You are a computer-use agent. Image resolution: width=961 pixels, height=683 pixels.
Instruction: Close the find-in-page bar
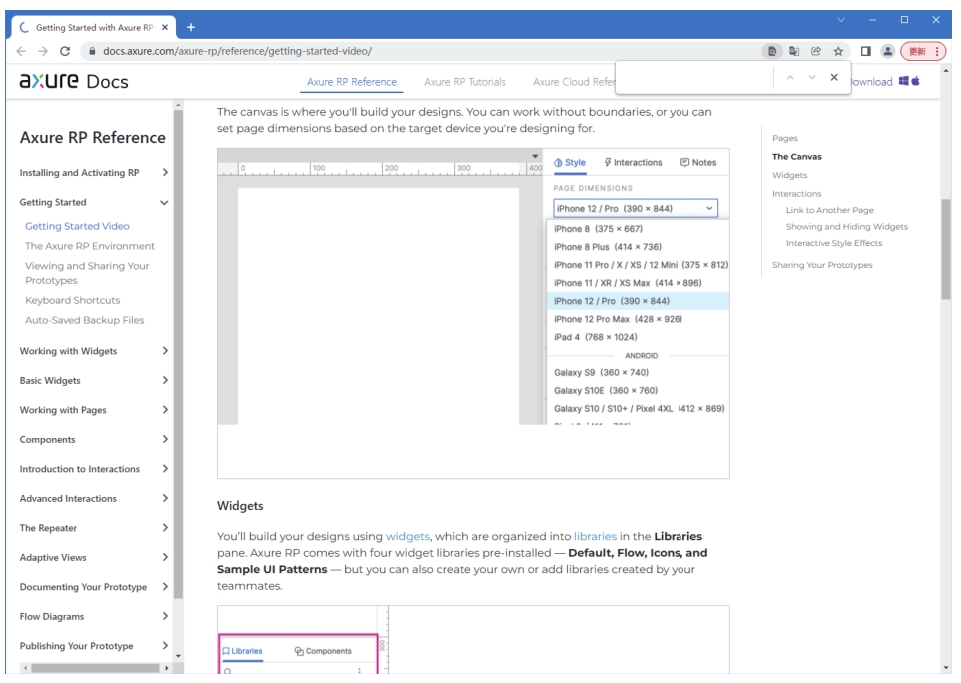[x=833, y=78]
